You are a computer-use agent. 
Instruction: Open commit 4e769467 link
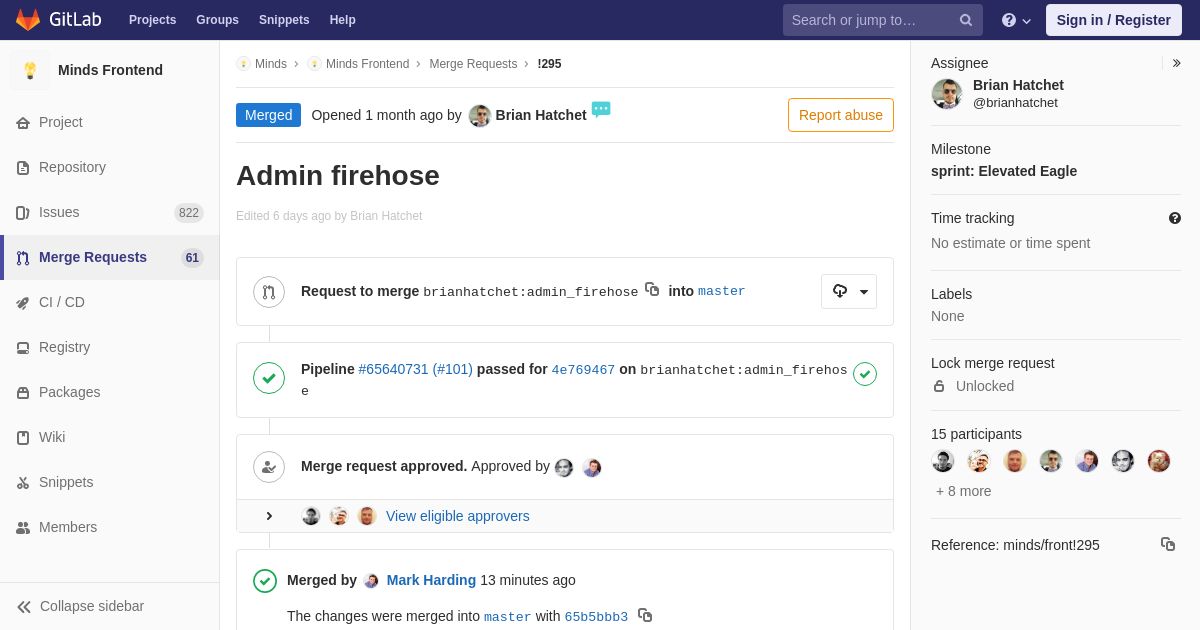click(583, 370)
